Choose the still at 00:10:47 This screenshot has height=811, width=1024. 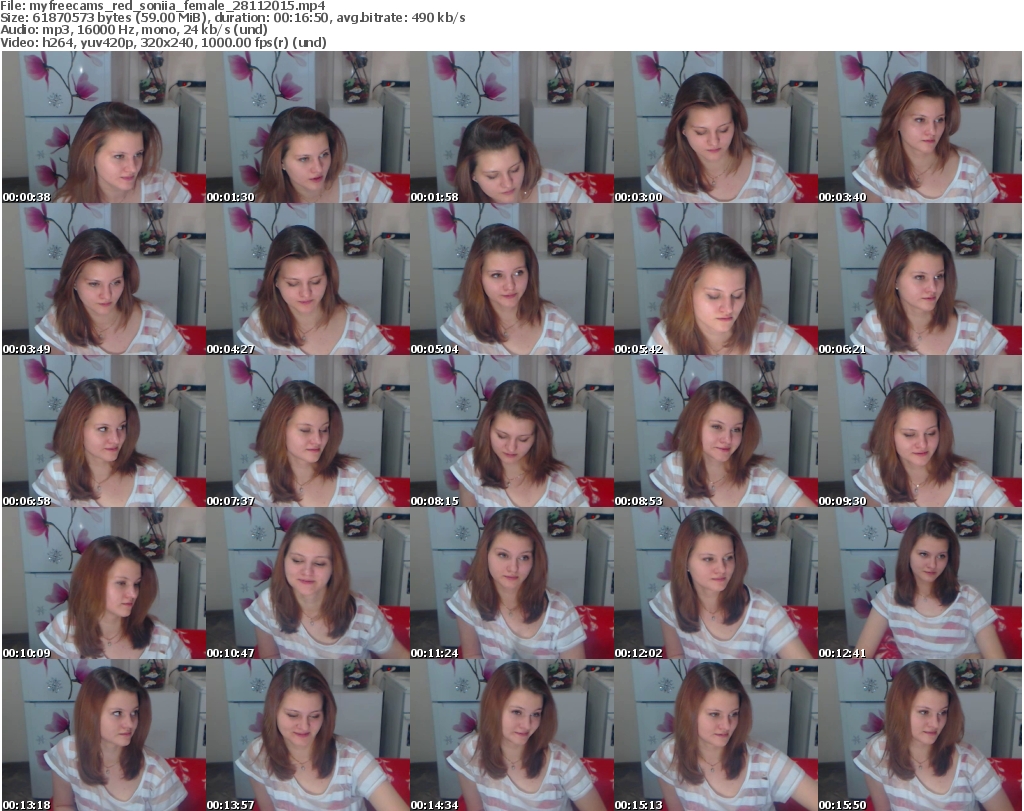click(308, 584)
